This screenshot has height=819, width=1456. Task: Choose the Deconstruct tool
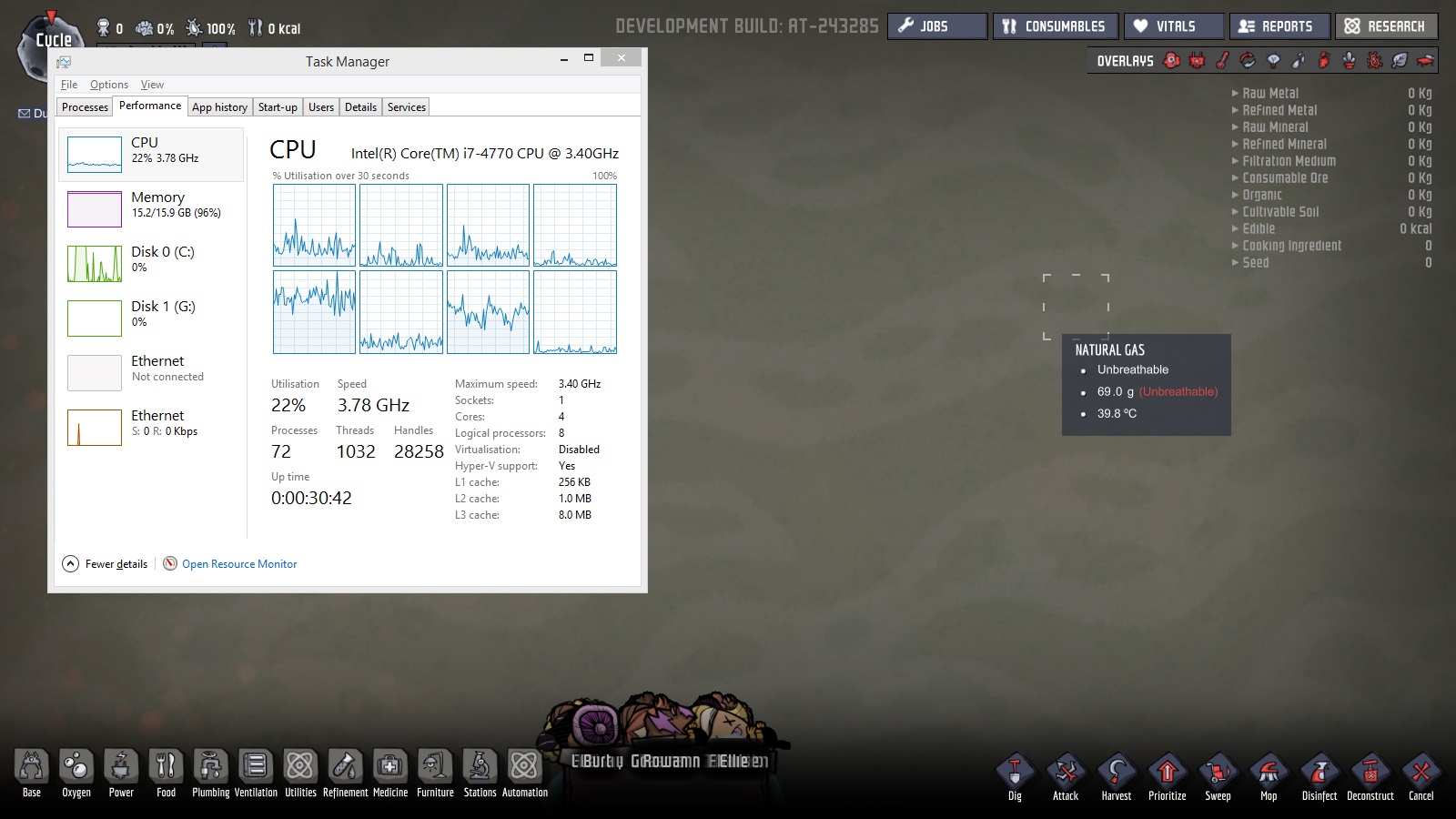1370,773
